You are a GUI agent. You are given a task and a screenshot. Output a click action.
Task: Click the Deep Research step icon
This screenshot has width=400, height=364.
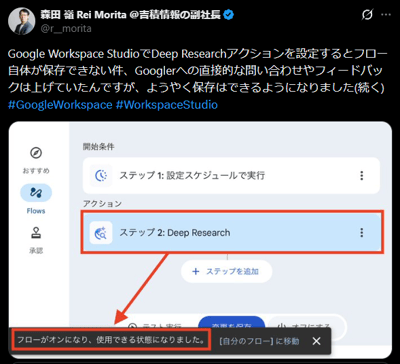tap(101, 232)
